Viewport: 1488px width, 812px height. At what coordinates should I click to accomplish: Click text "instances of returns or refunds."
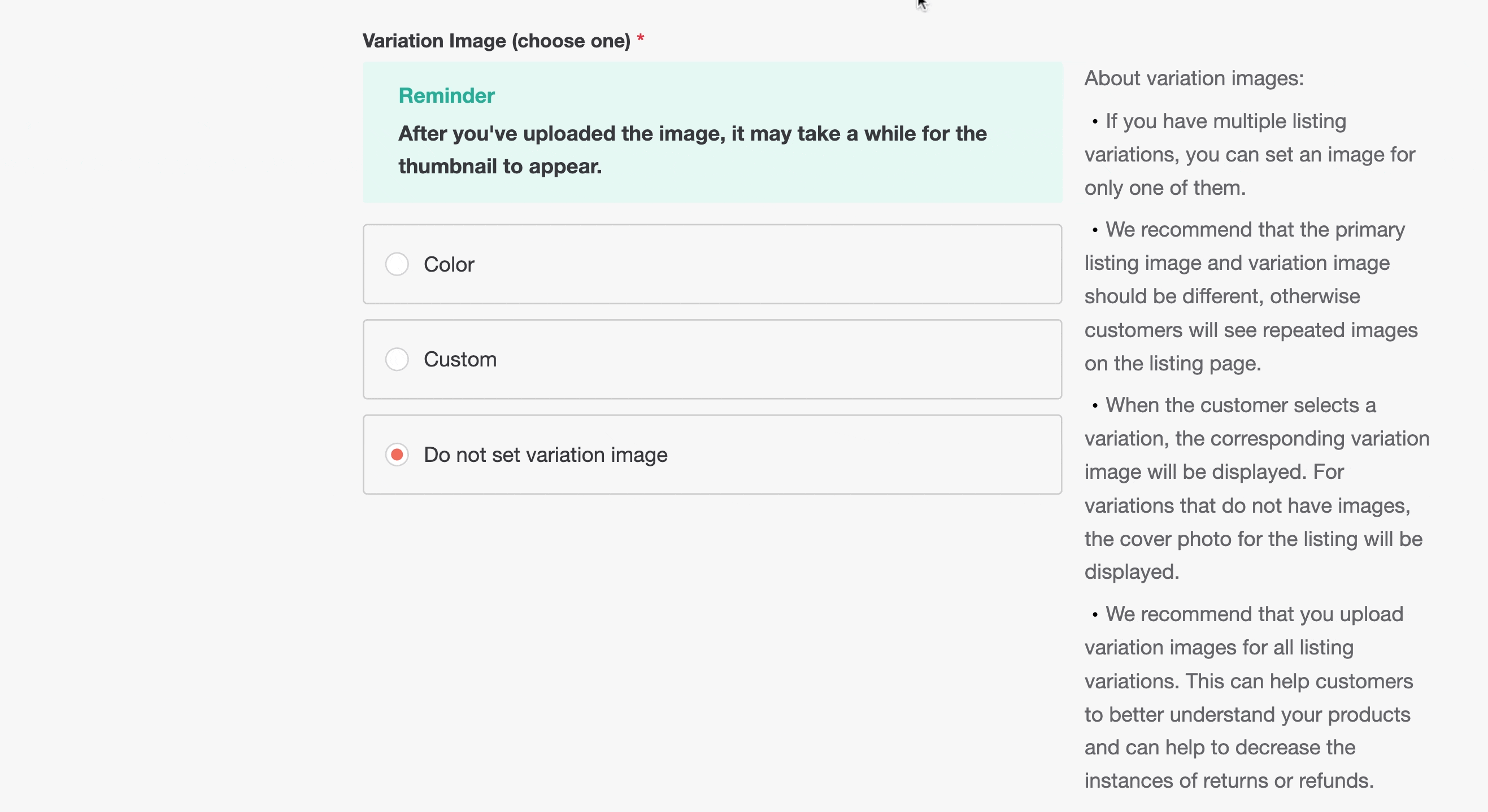point(1229,781)
